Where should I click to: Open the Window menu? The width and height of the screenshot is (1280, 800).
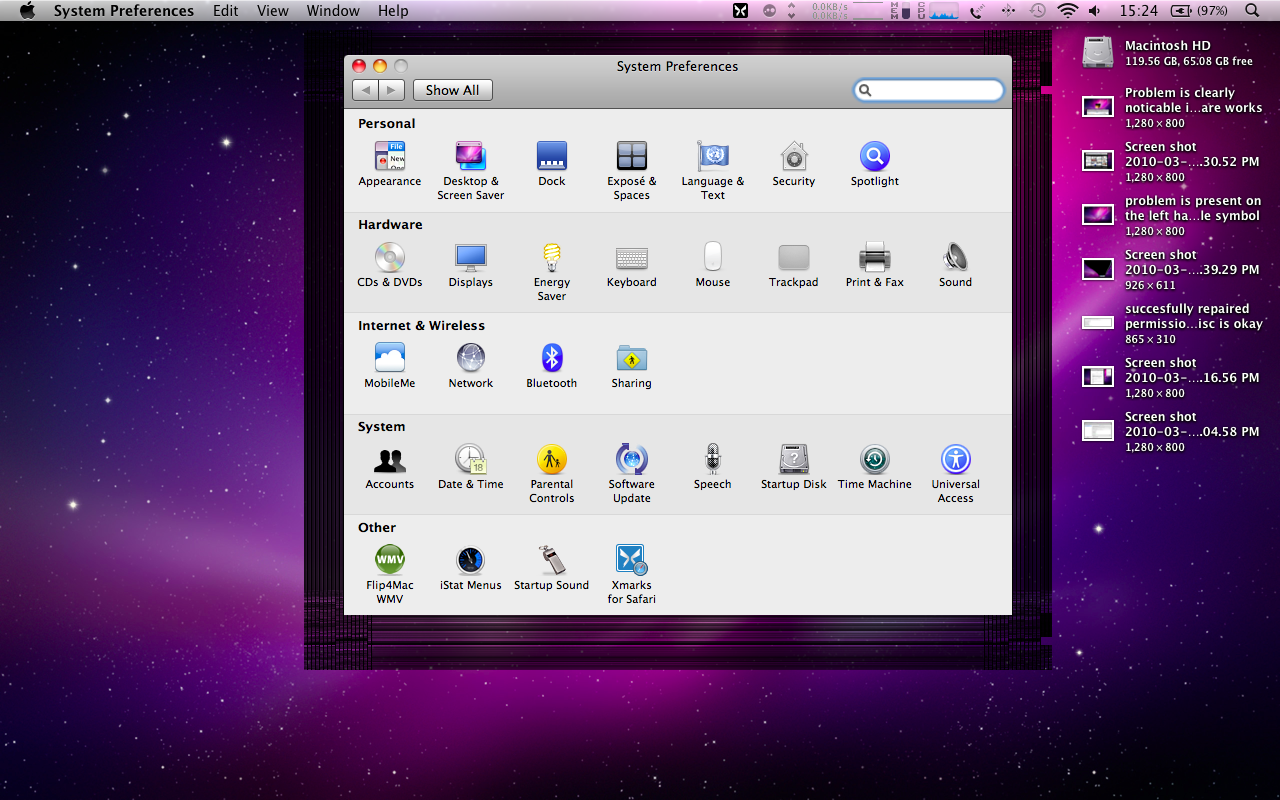[x=333, y=11]
